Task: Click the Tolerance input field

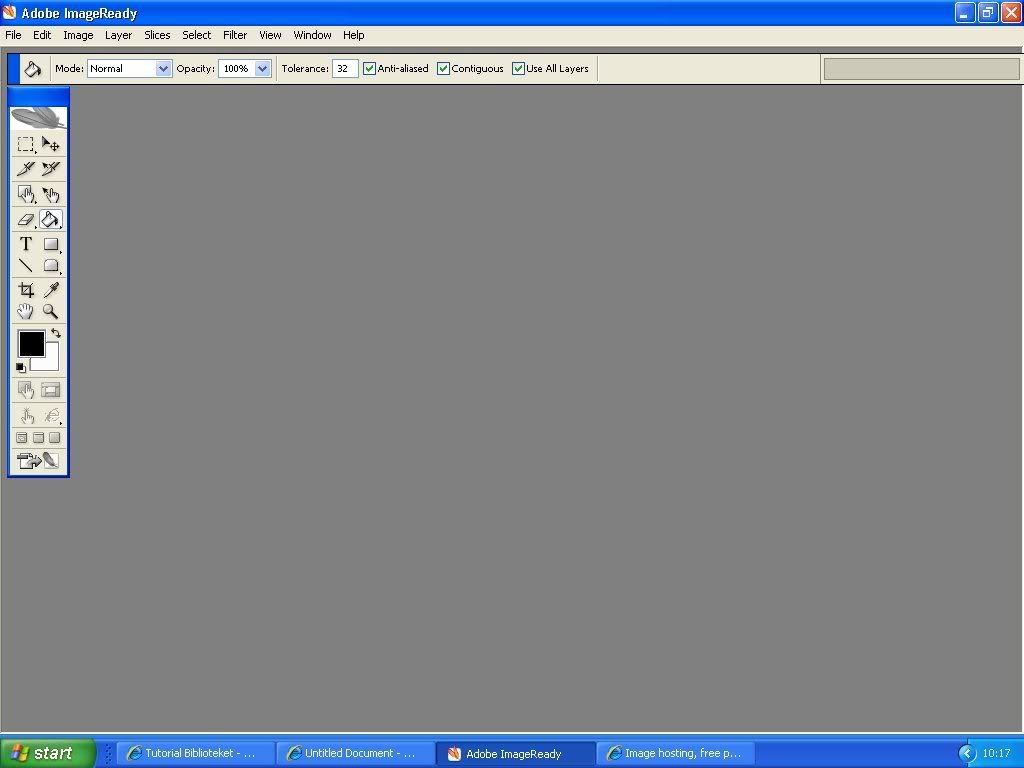Action: click(x=345, y=69)
